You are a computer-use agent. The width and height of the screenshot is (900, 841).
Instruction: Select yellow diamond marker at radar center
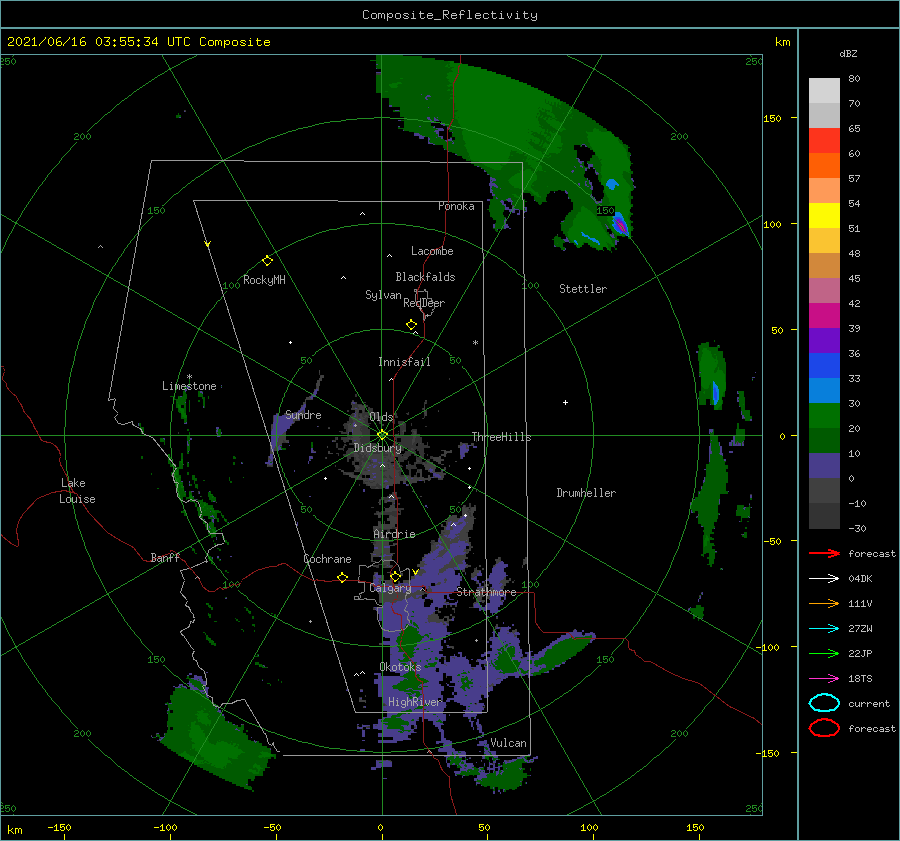pyautogui.click(x=382, y=435)
